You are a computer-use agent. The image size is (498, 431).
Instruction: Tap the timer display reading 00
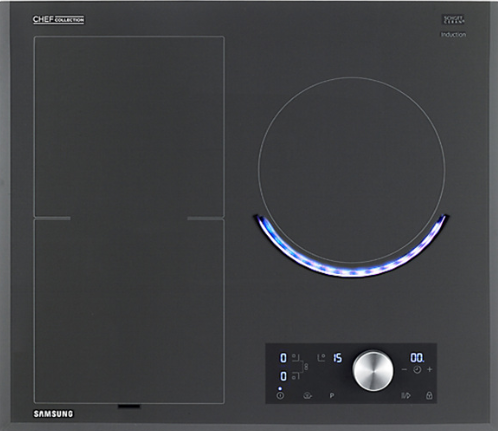[417, 358]
